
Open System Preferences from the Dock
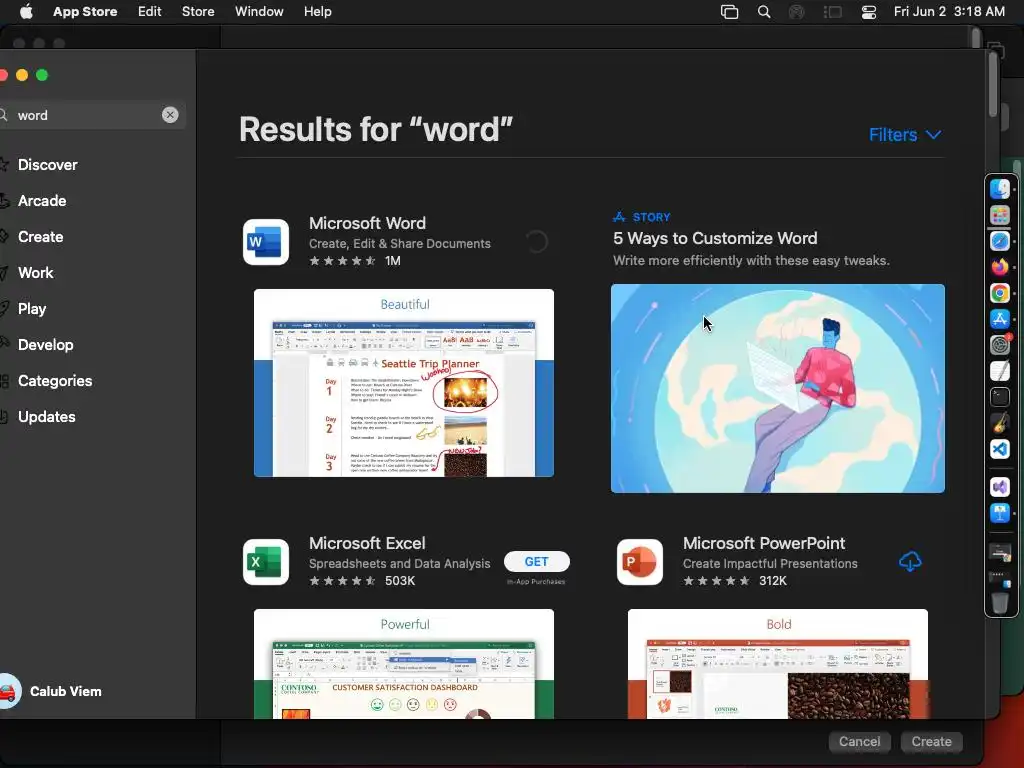click(1000, 344)
